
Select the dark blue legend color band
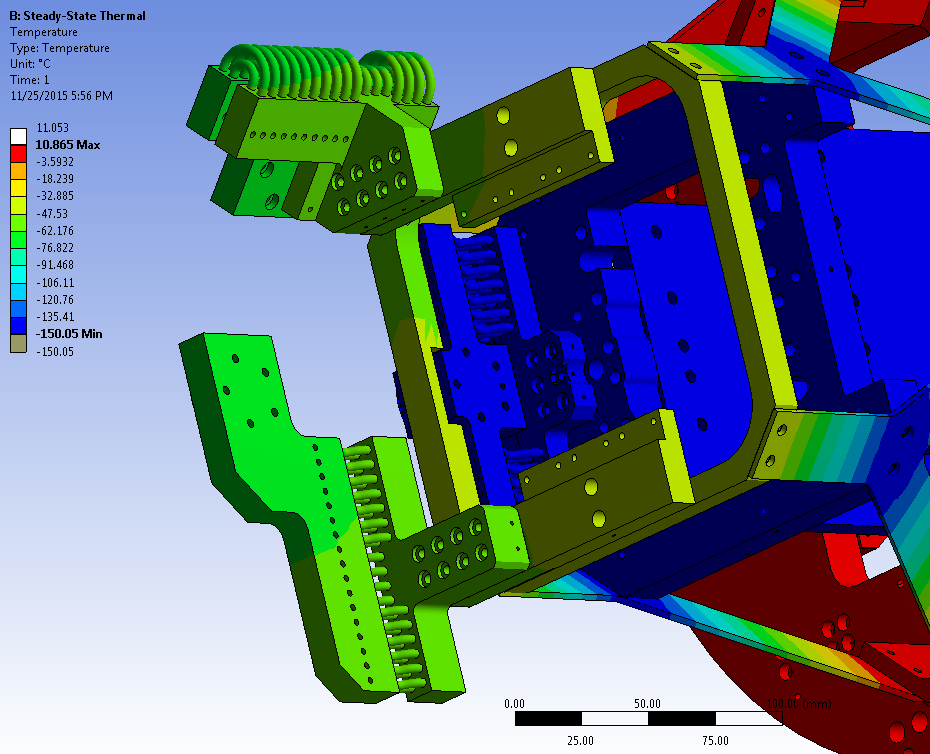point(18,325)
